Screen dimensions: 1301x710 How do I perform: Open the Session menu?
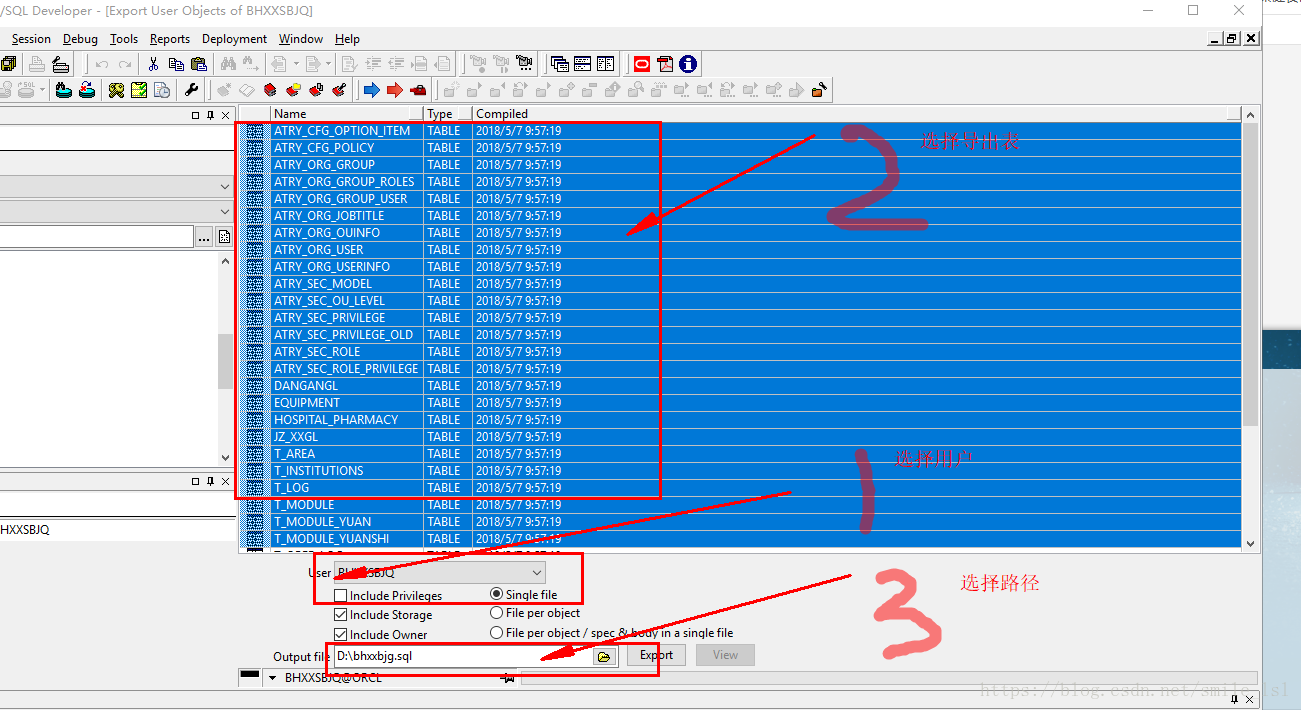pyautogui.click(x=31, y=39)
